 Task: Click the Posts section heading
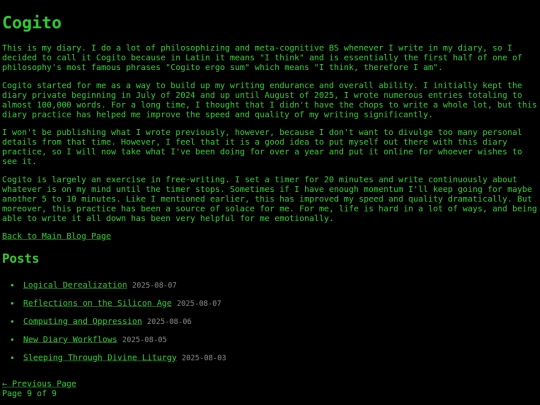[20, 259]
